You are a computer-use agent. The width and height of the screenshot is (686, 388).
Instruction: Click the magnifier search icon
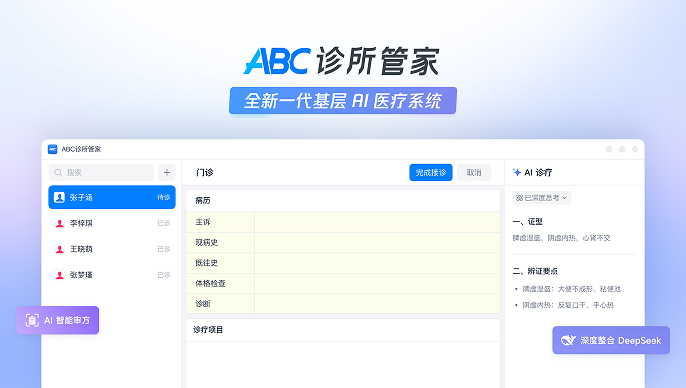point(58,173)
